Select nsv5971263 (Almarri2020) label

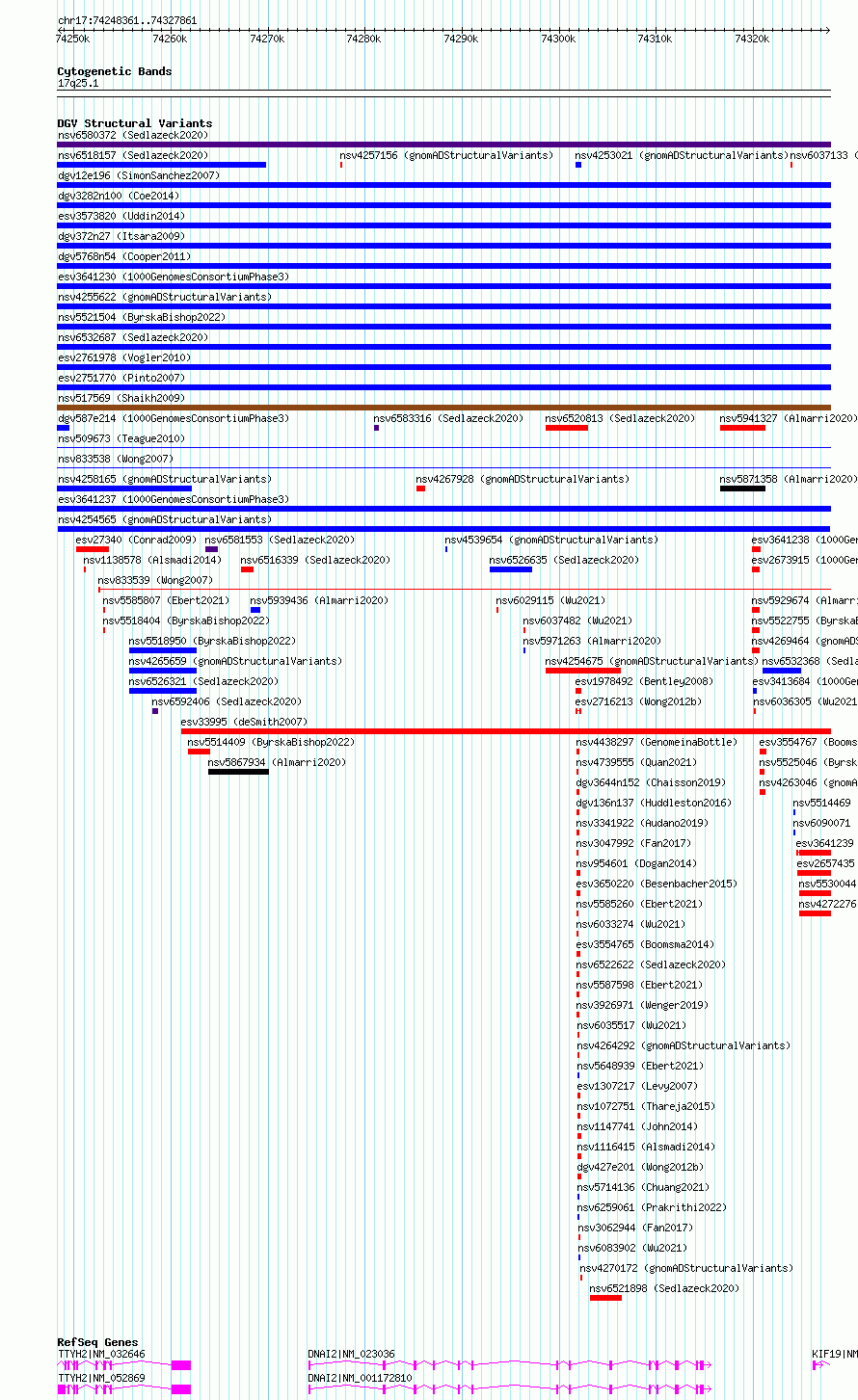pos(593,642)
